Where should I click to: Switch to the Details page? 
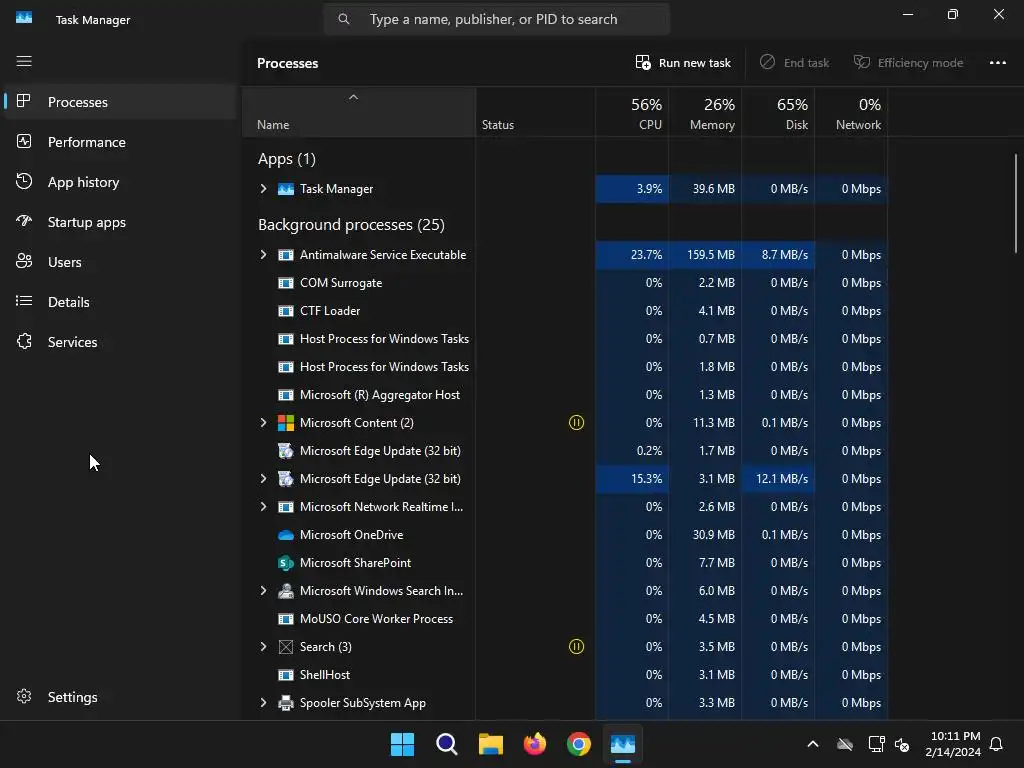pos(121,302)
